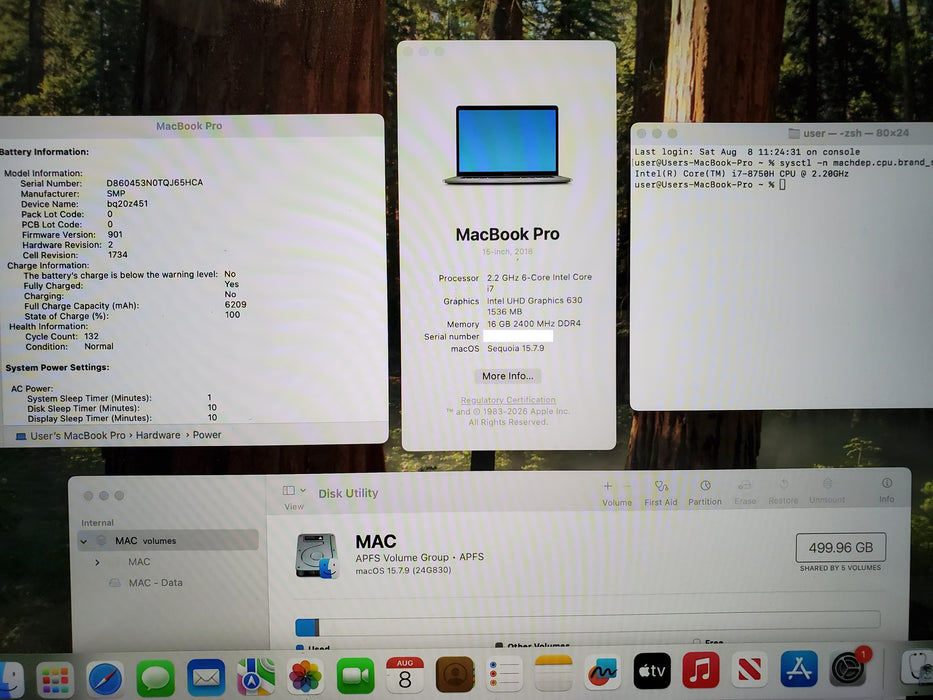Launch FaceTime from the Dock

pos(355,676)
